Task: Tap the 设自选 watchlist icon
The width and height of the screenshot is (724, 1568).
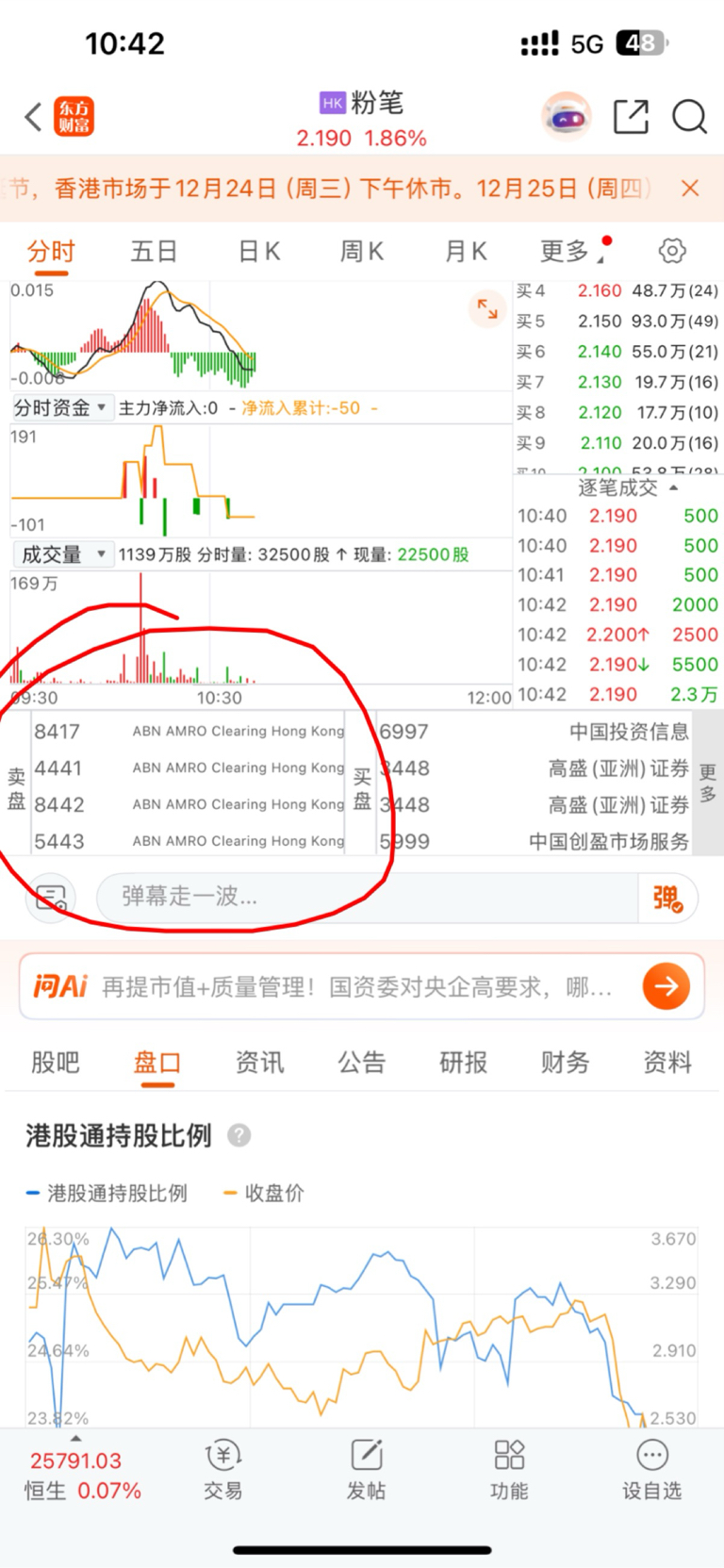Action: point(651,1470)
